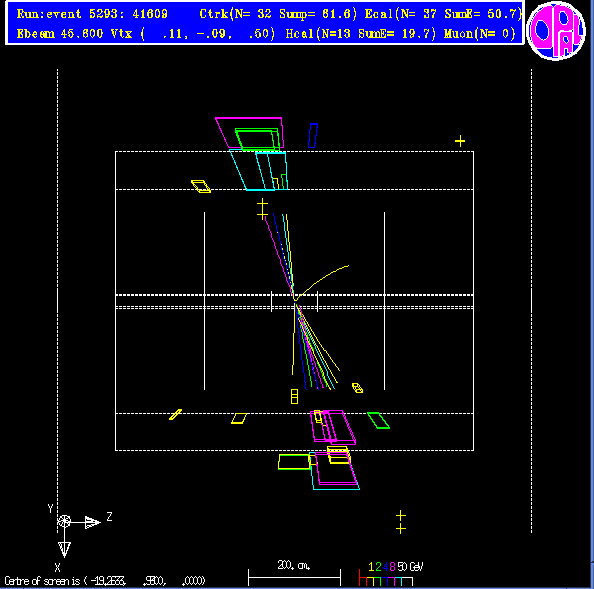Select the curved yellow track
This screenshot has width=594, height=589.
click(x=322, y=281)
